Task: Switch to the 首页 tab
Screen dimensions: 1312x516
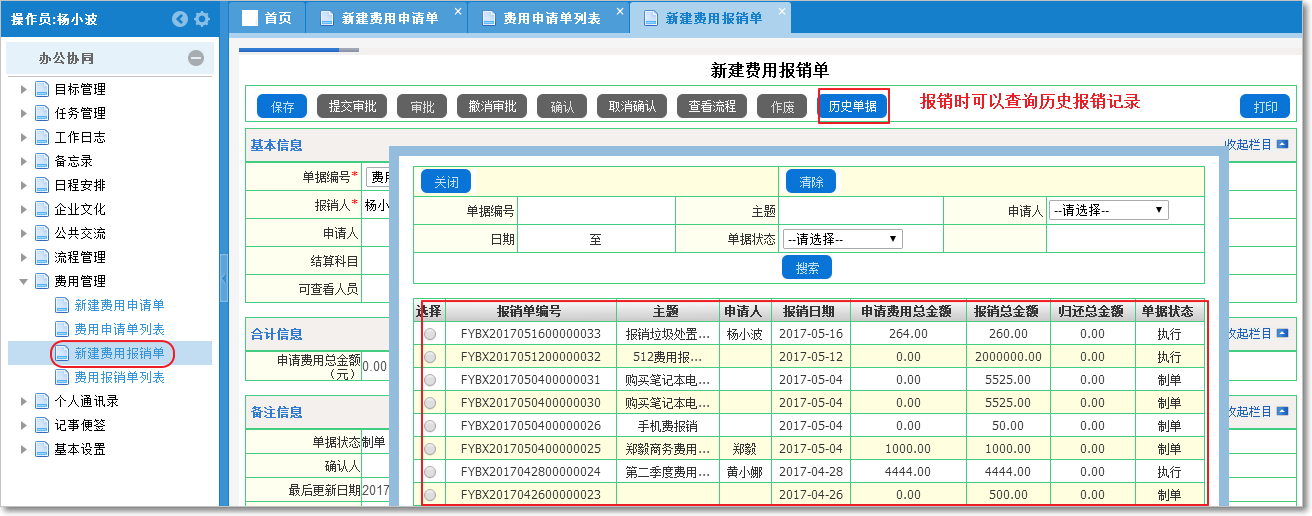Action: [x=267, y=18]
